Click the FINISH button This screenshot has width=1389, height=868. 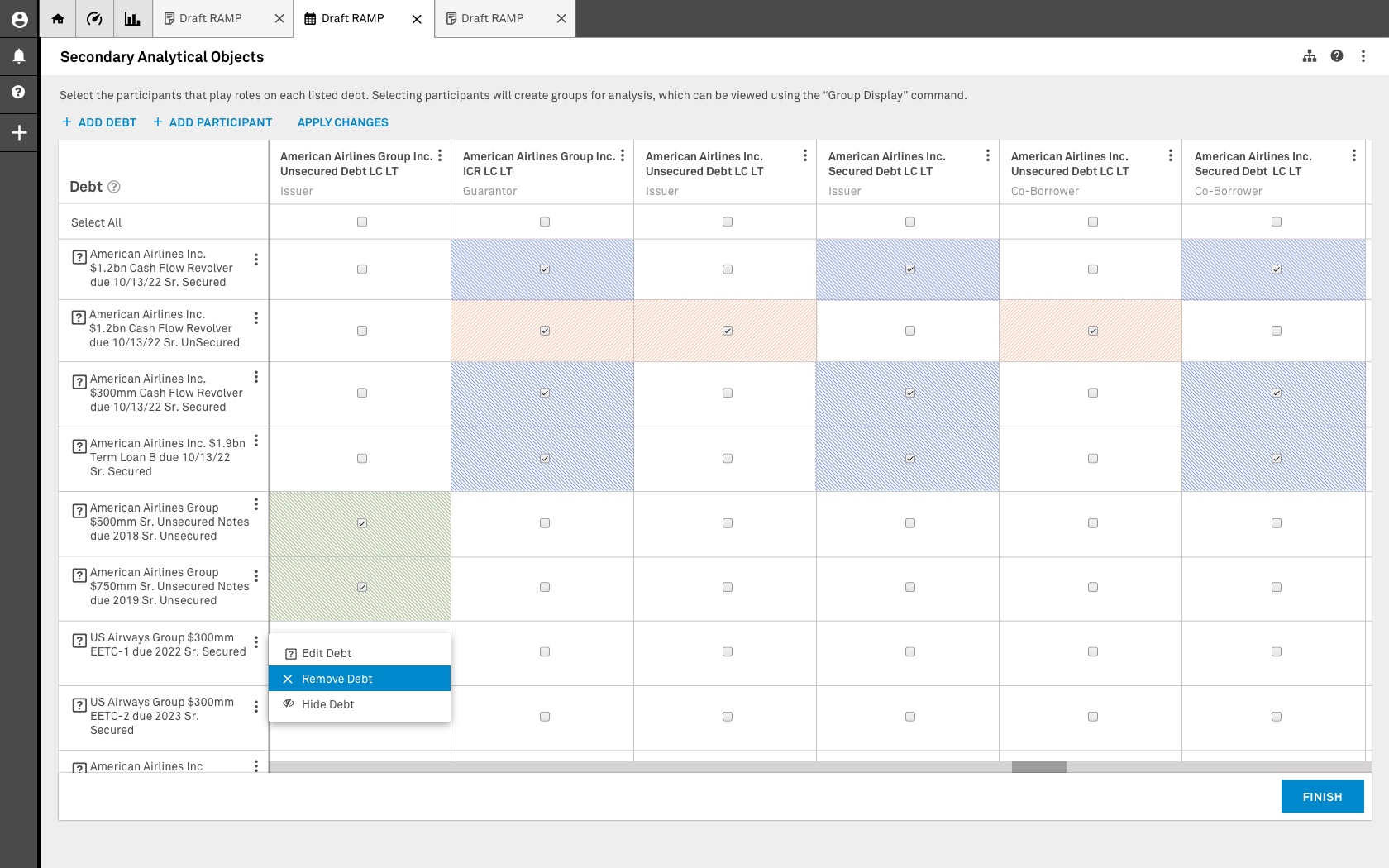point(1322,797)
